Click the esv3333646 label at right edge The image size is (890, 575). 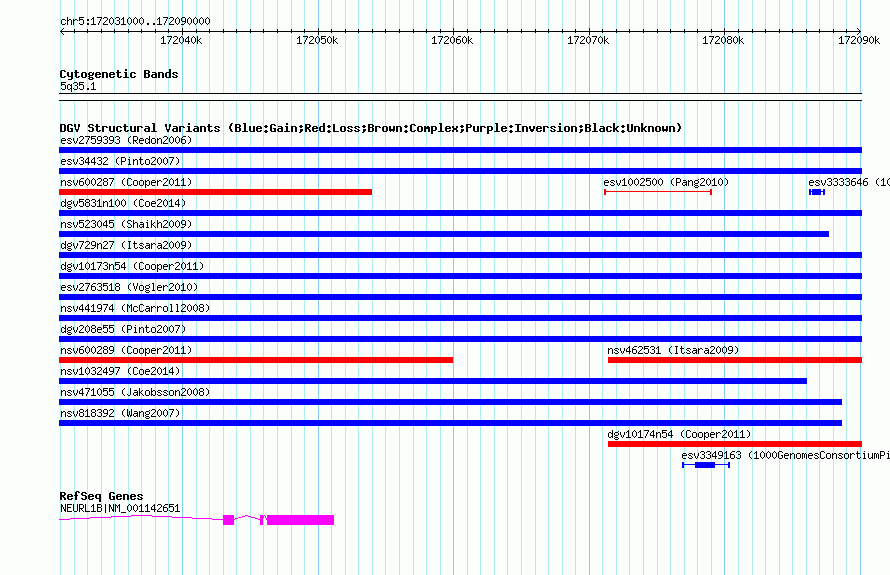click(849, 182)
